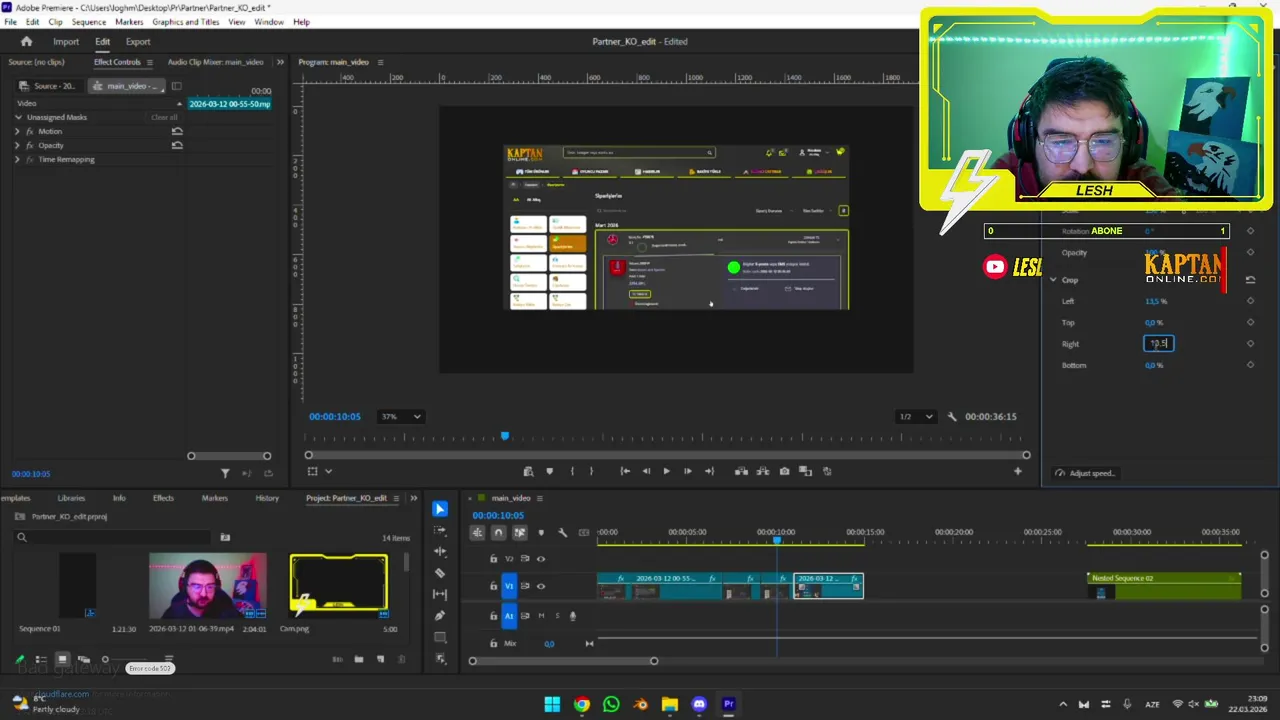Click Home icon in workspace bar

click(26, 41)
